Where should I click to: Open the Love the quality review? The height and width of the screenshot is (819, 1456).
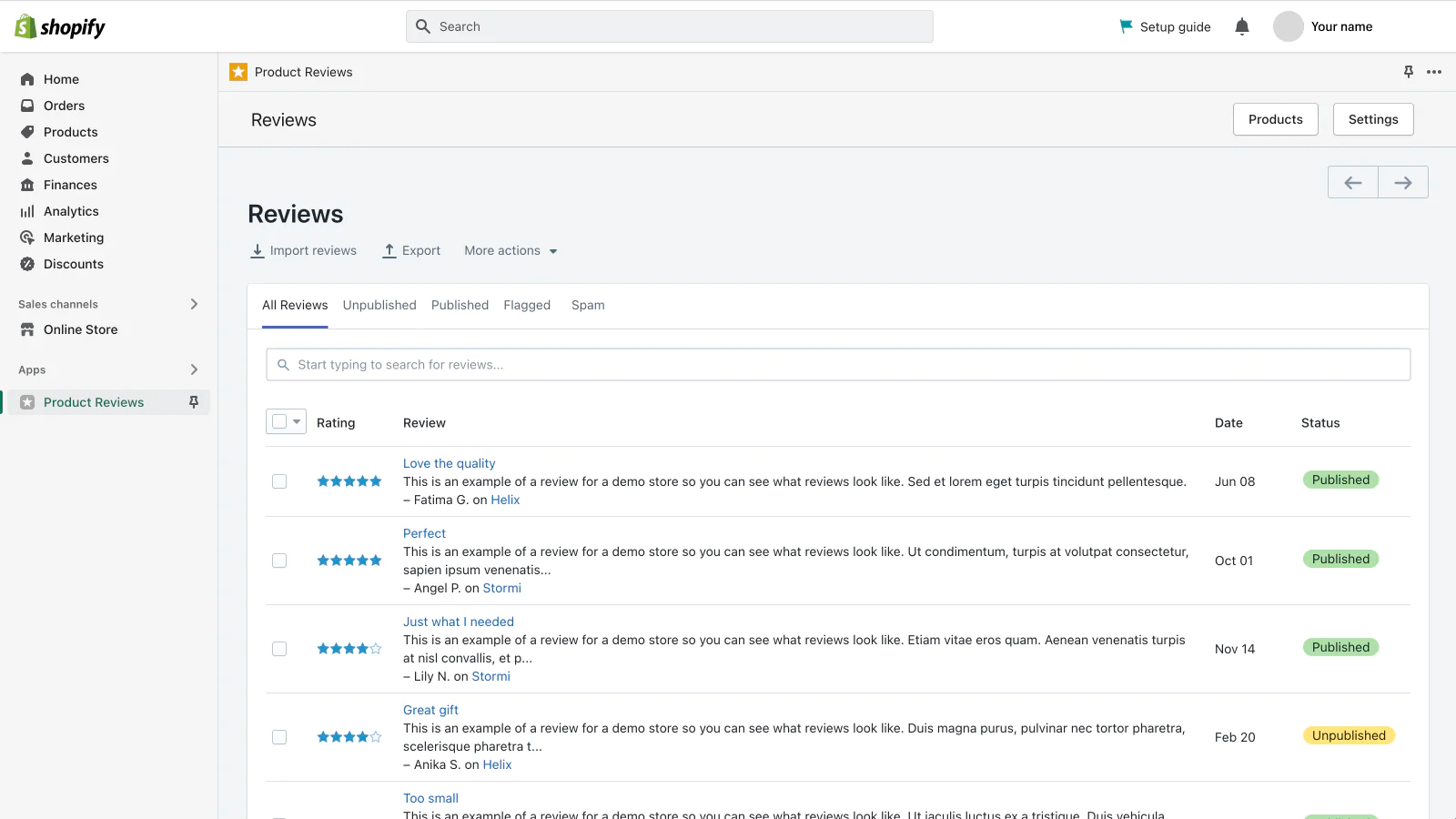pyautogui.click(x=450, y=463)
